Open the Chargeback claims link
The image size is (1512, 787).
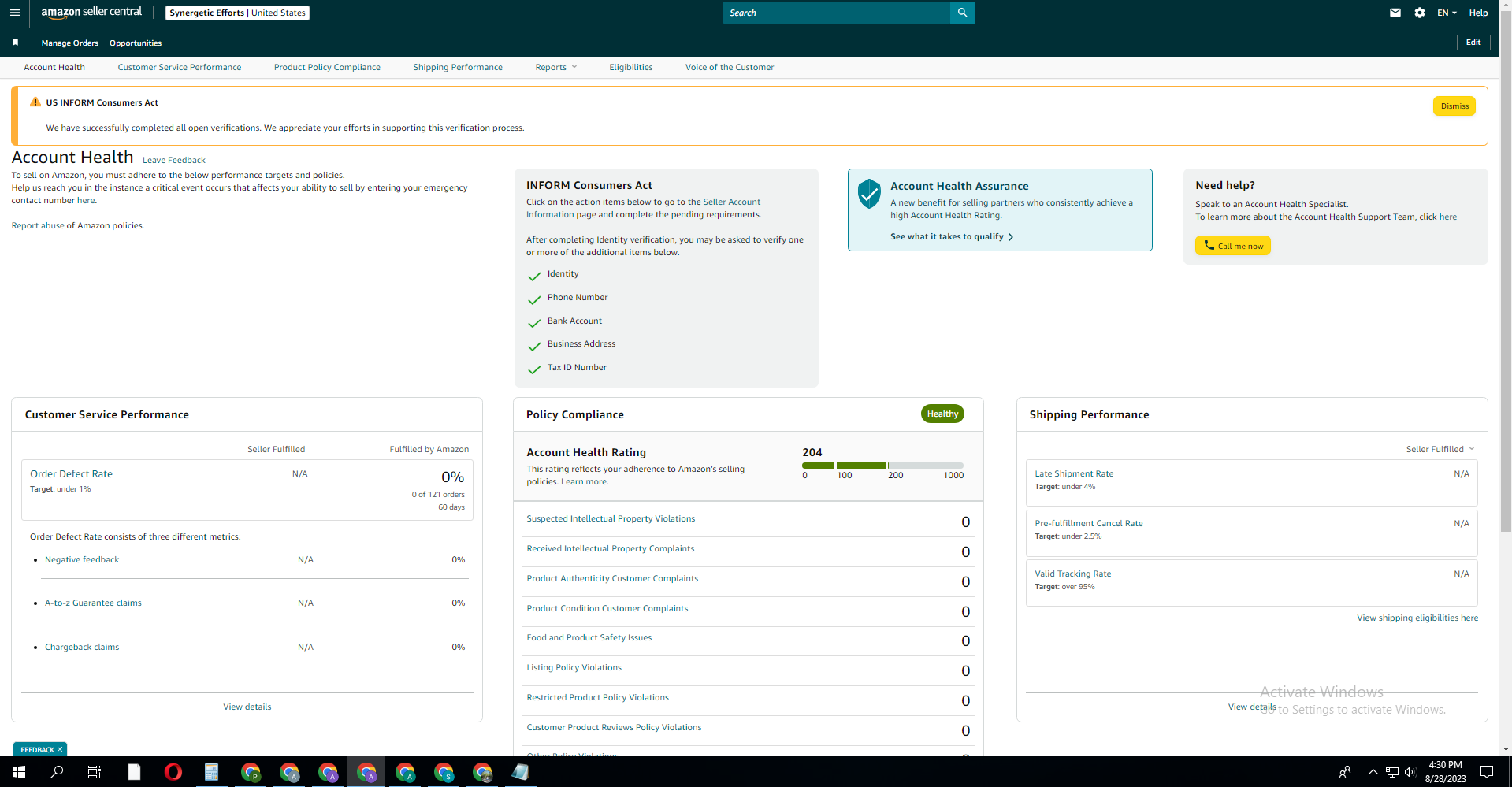click(82, 647)
